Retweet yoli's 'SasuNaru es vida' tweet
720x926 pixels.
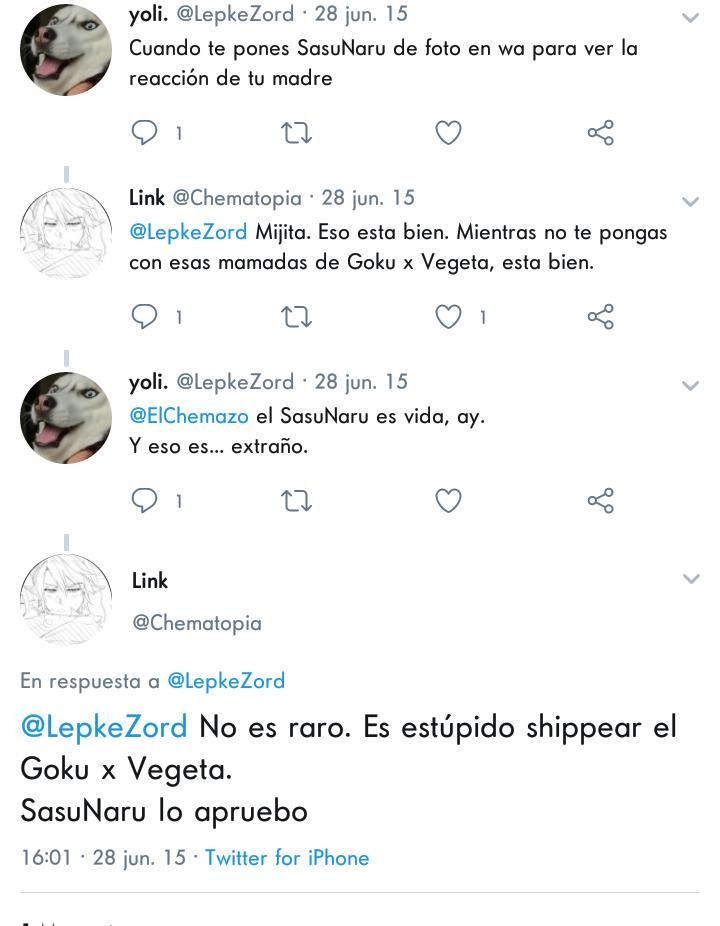click(x=296, y=501)
